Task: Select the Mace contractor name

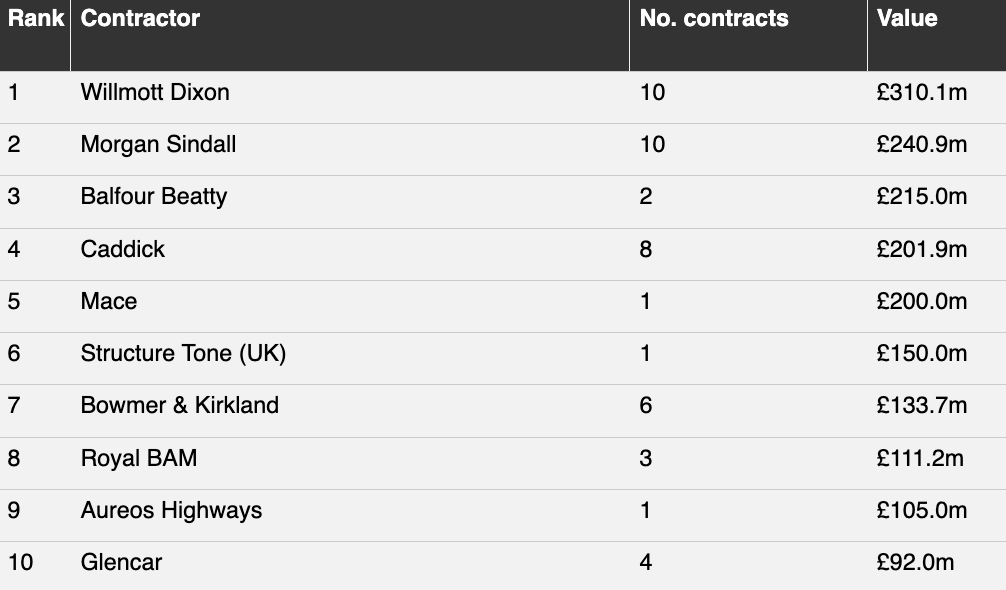Action: pyautogui.click(x=109, y=302)
